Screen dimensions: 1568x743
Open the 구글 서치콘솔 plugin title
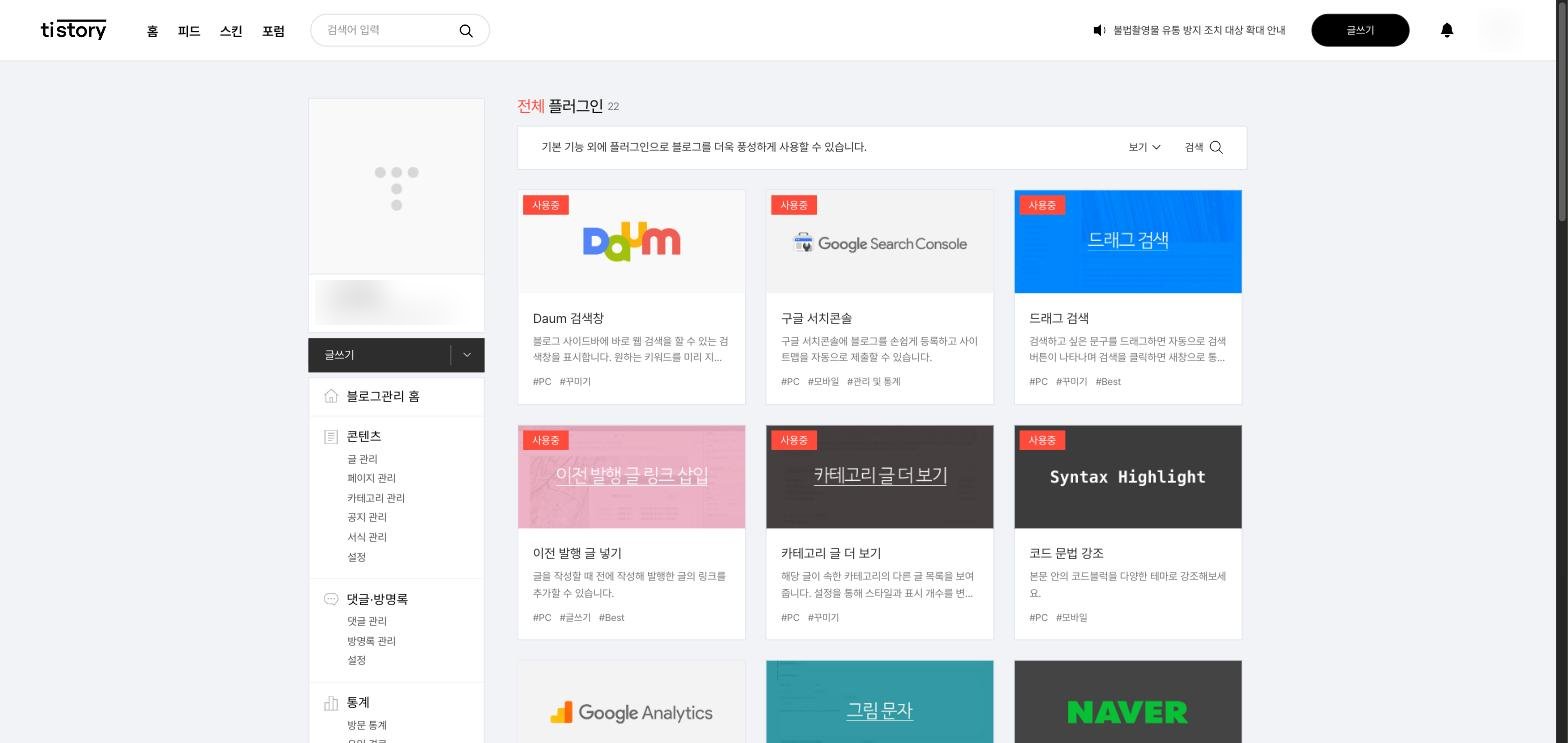[816, 318]
